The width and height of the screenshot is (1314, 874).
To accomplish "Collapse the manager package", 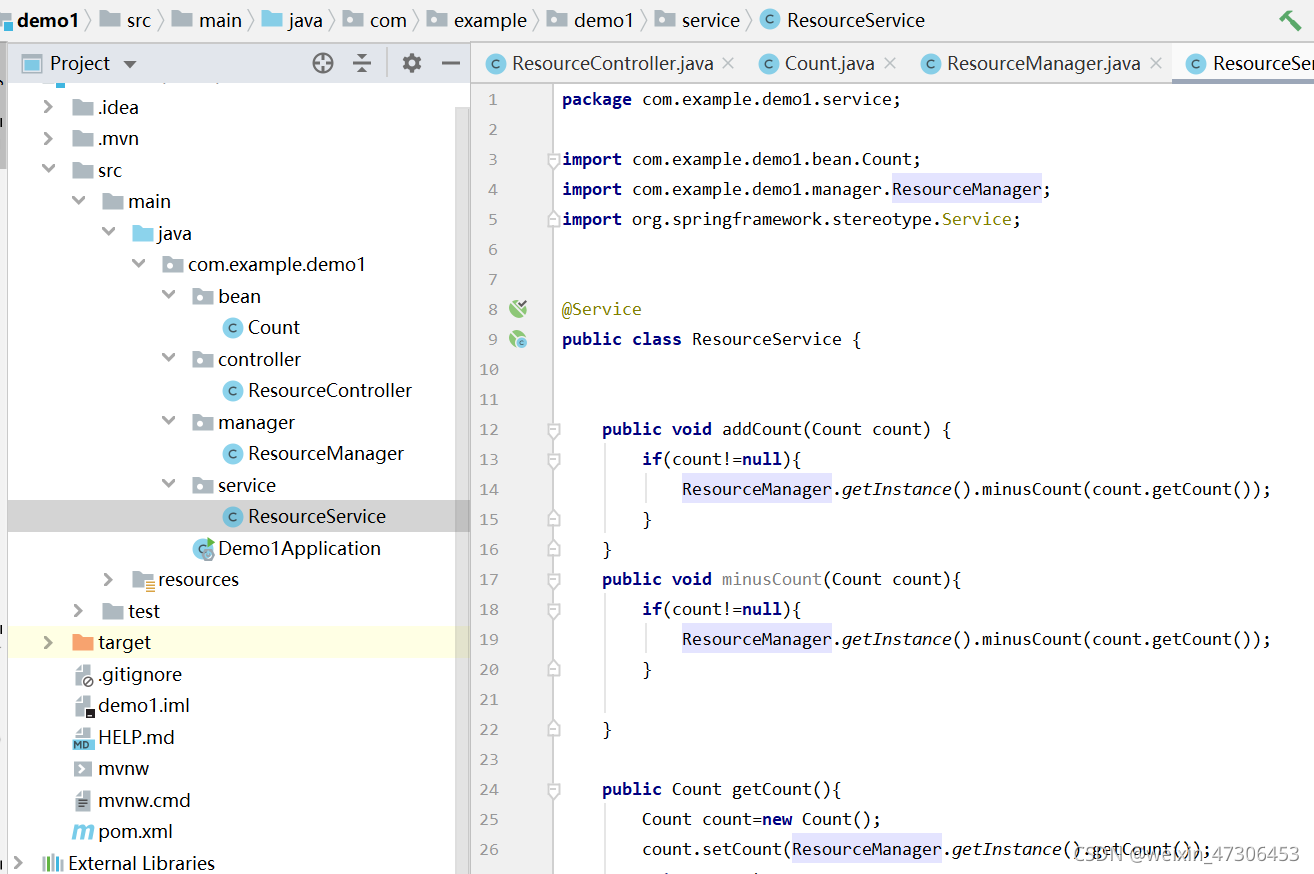I will point(168,422).
